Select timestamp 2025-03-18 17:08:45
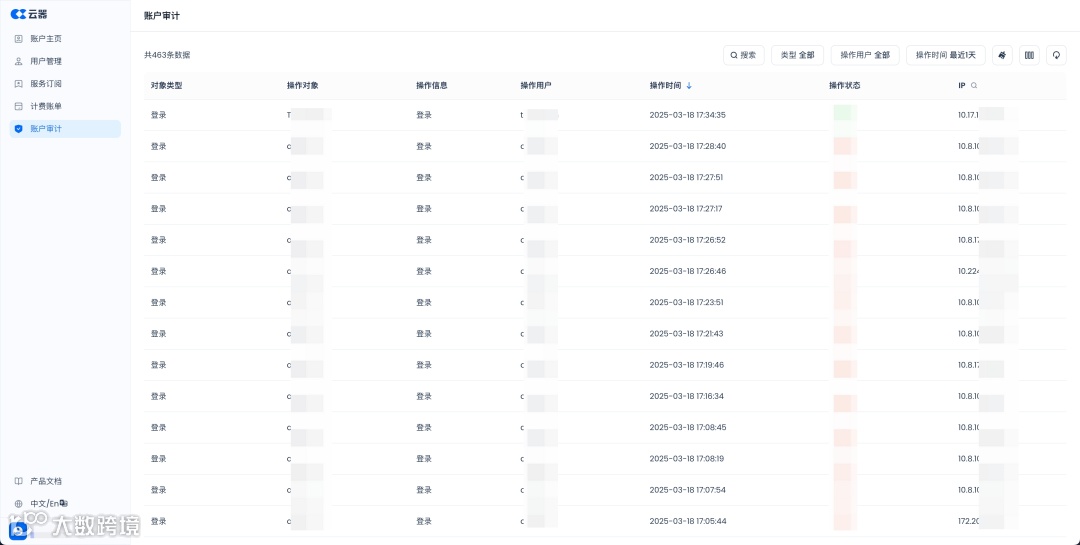Screen dimensions: 1080x545 (687, 427)
